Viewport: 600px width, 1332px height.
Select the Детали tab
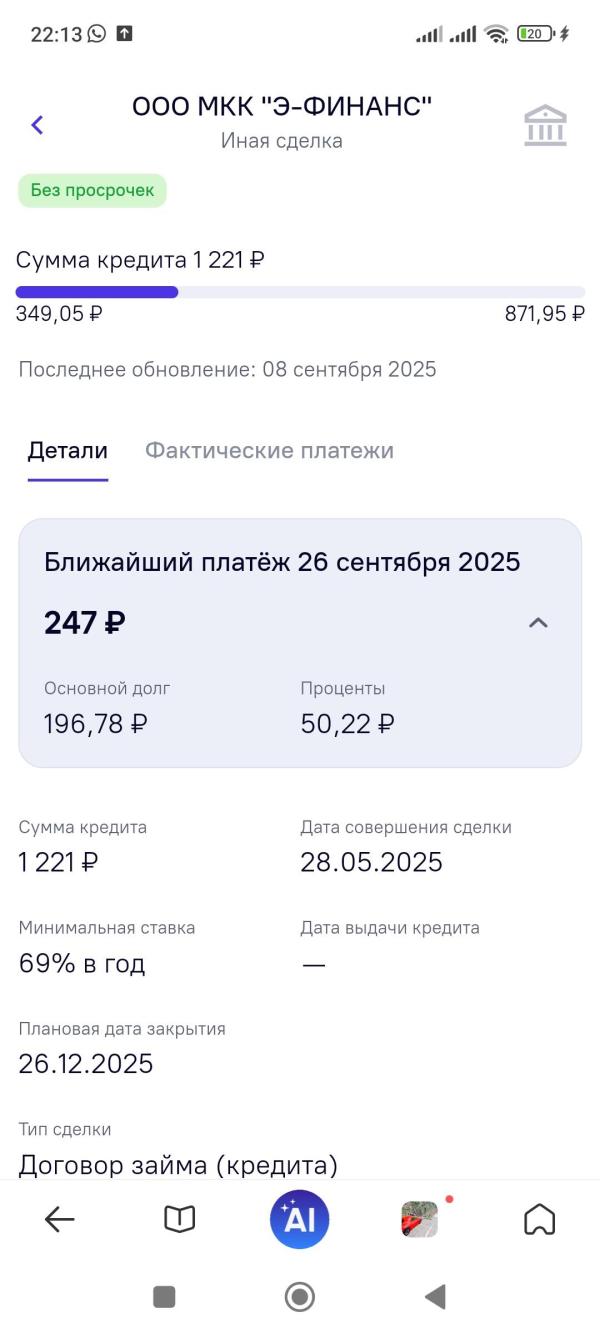tap(67, 450)
